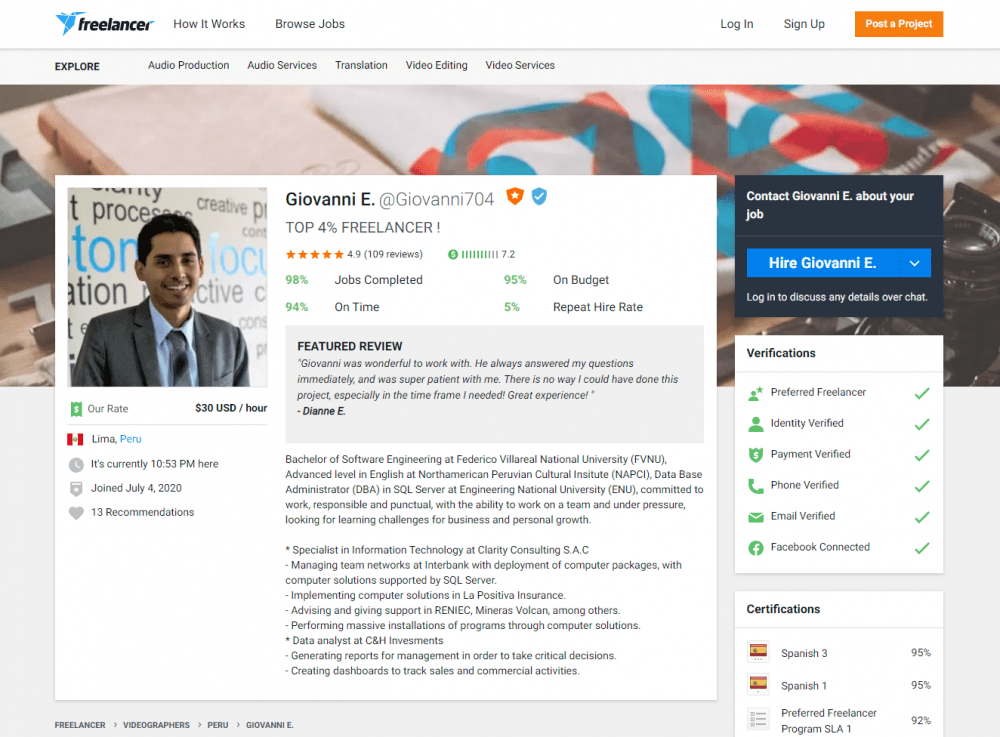Open the Log In link
This screenshot has width=1000, height=737.
(736, 24)
